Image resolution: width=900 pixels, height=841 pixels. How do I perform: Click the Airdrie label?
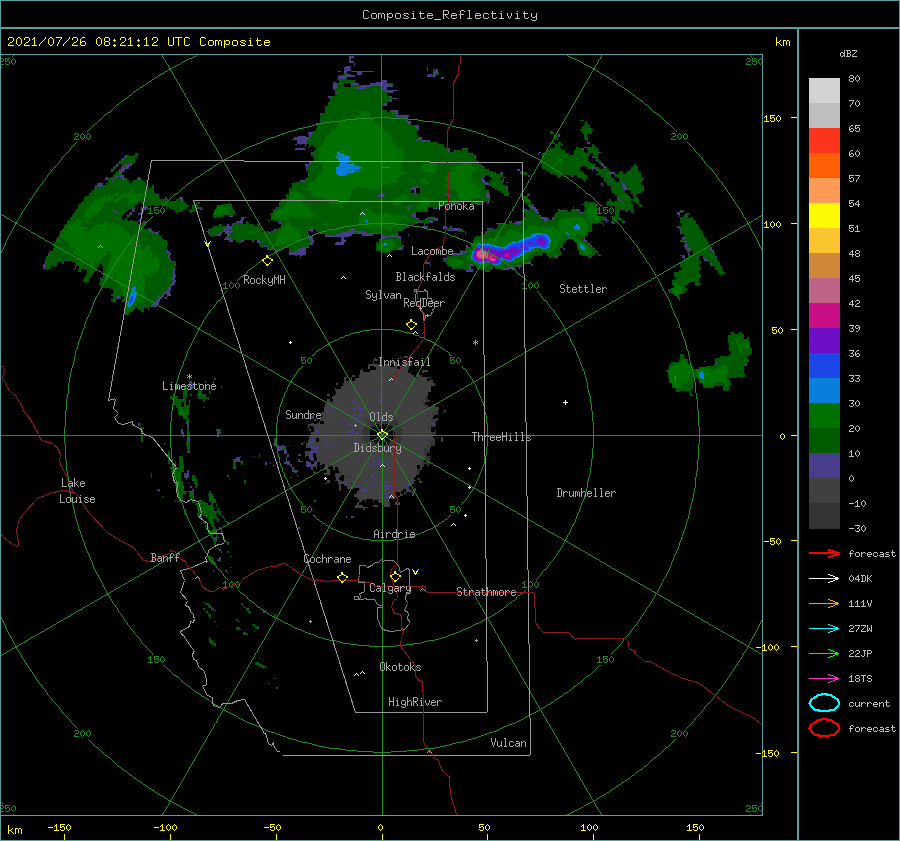[394, 534]
